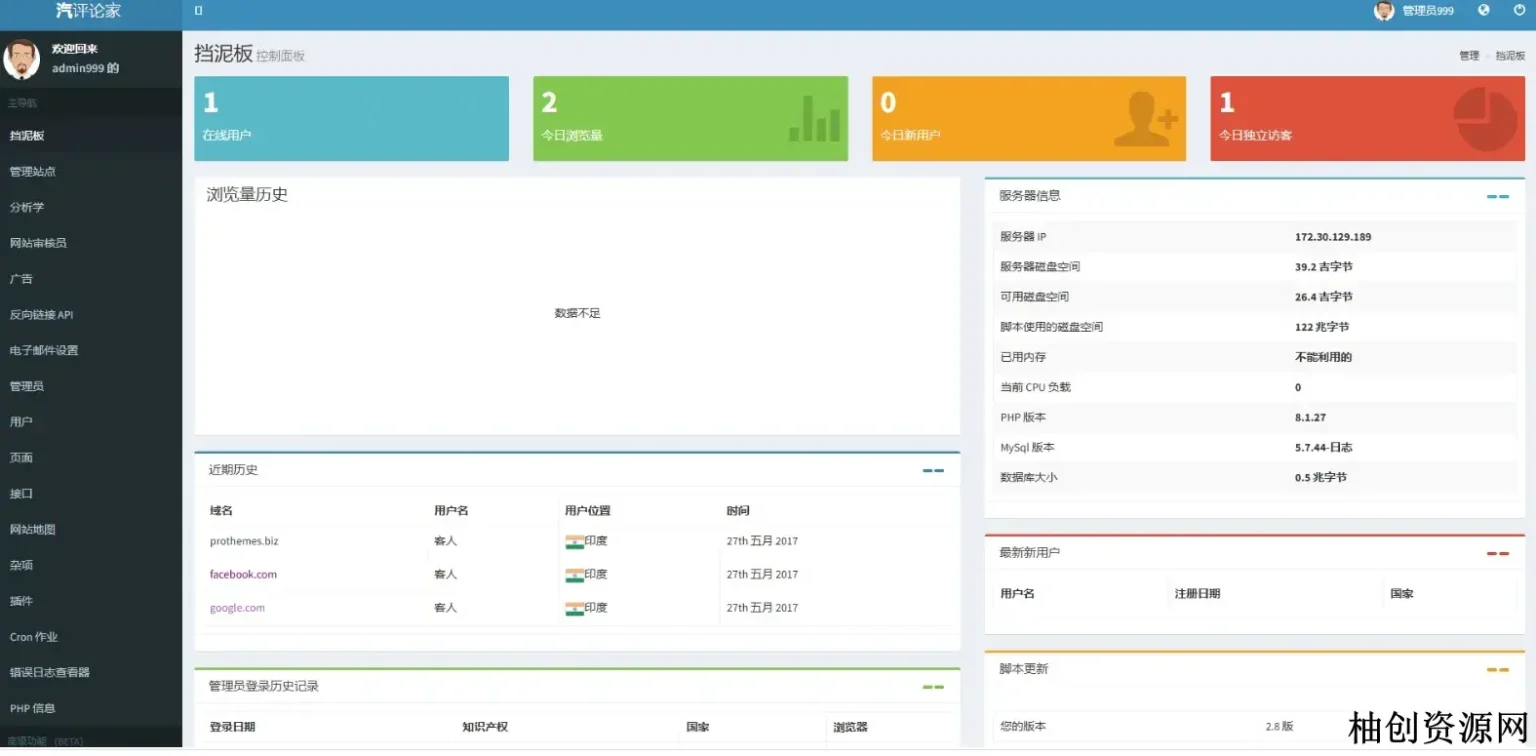Viewport: 1536px width, 756px height.
Task: Collapse 服务器信息 panel using its left dash button
Action: pos(1492,197)
